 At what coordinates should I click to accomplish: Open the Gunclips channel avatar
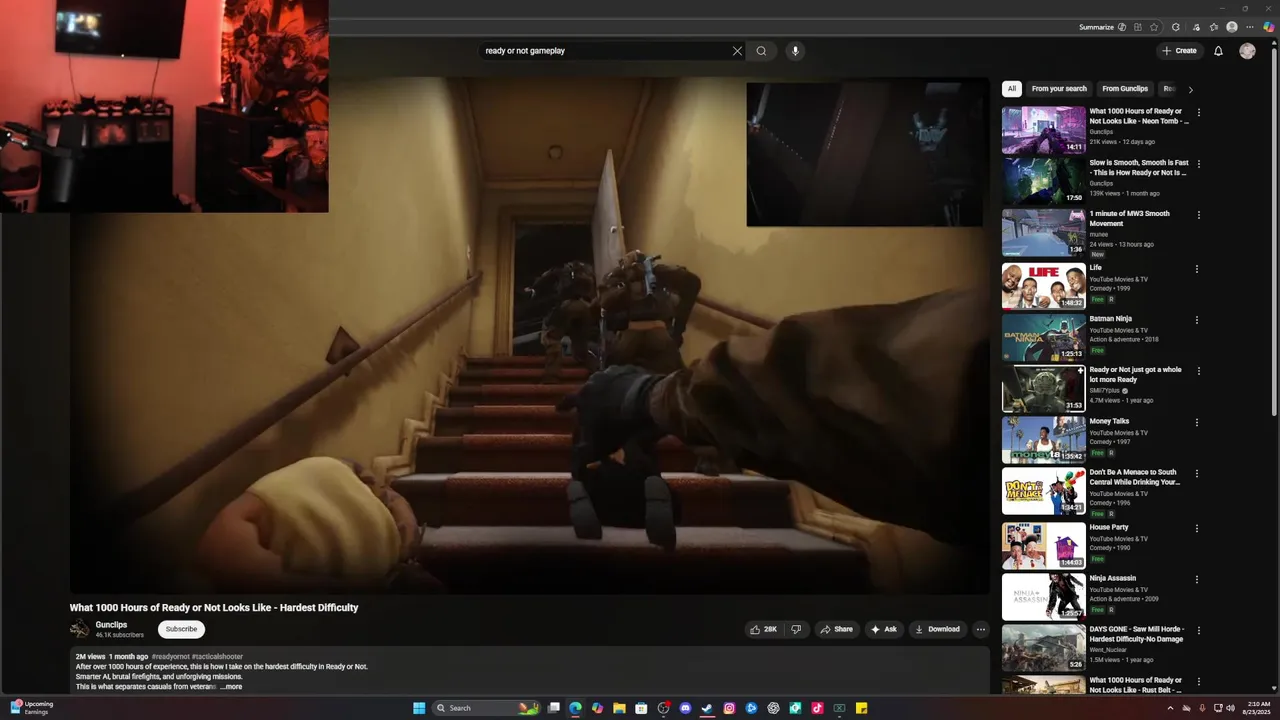80,629
